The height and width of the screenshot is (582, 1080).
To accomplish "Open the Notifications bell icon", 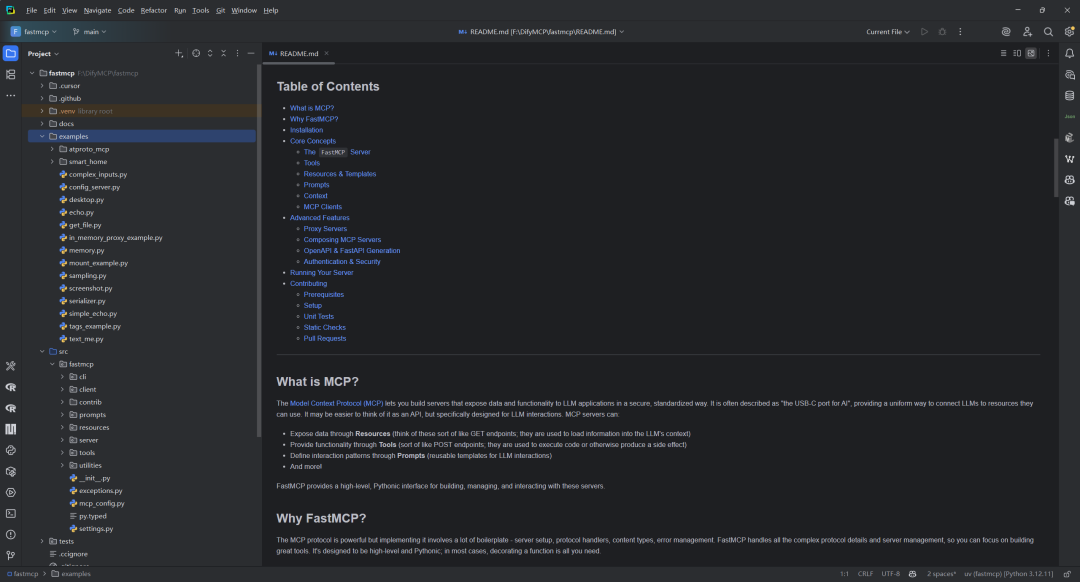I will coord(1069,53).
